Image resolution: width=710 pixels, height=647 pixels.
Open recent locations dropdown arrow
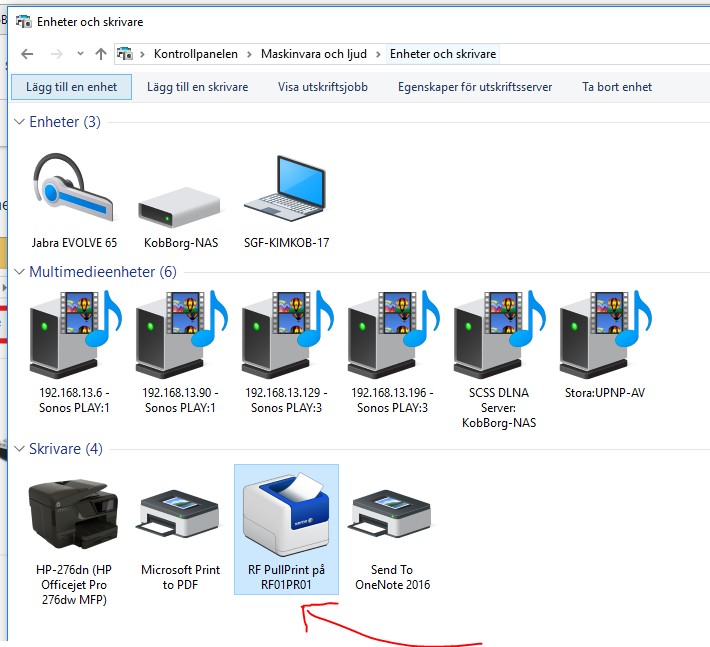(80, 54)
